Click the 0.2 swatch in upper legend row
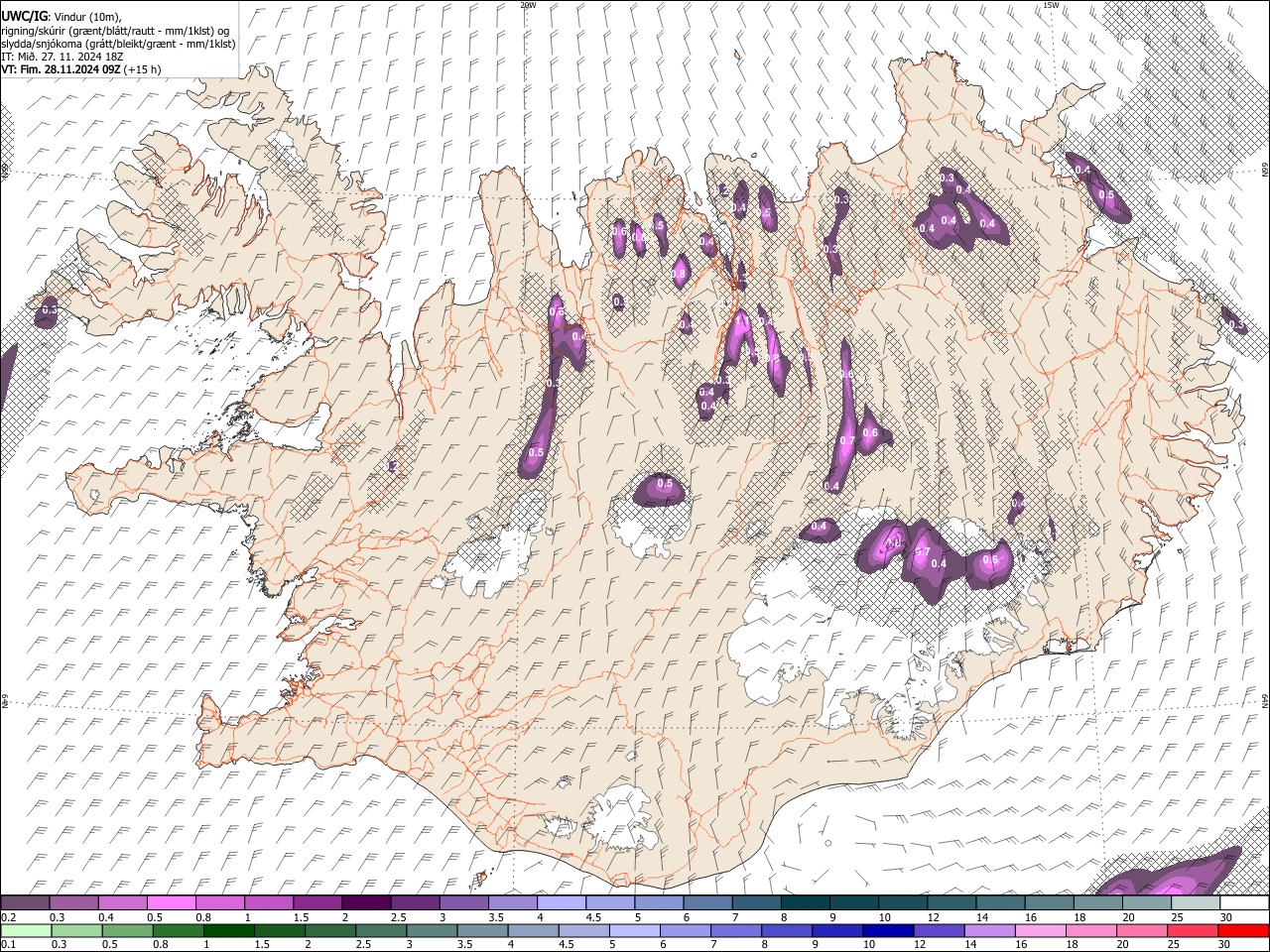 [25, 903]
